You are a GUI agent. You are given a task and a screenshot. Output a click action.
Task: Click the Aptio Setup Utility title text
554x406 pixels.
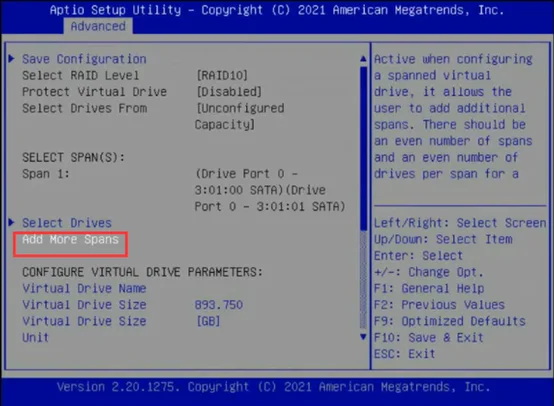point(277,10)
